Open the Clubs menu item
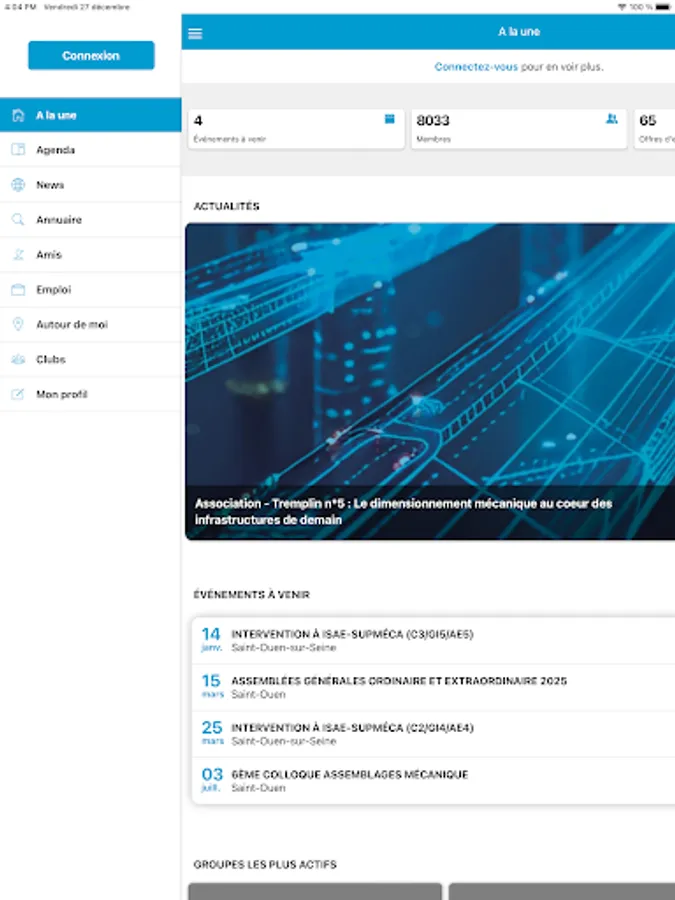The width and height of the screenshot is (675, 900). click(x=91, y=359)
